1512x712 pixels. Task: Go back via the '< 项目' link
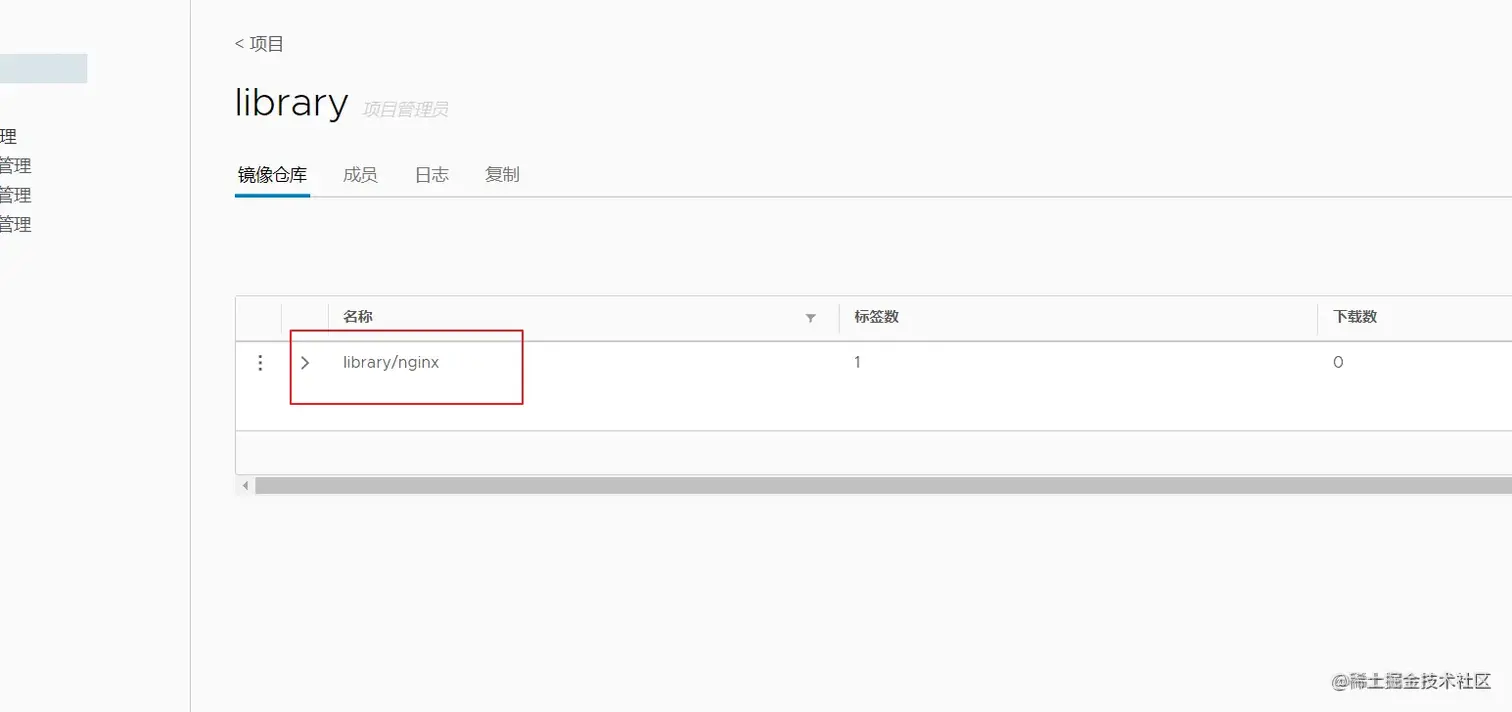coord(260,44)
